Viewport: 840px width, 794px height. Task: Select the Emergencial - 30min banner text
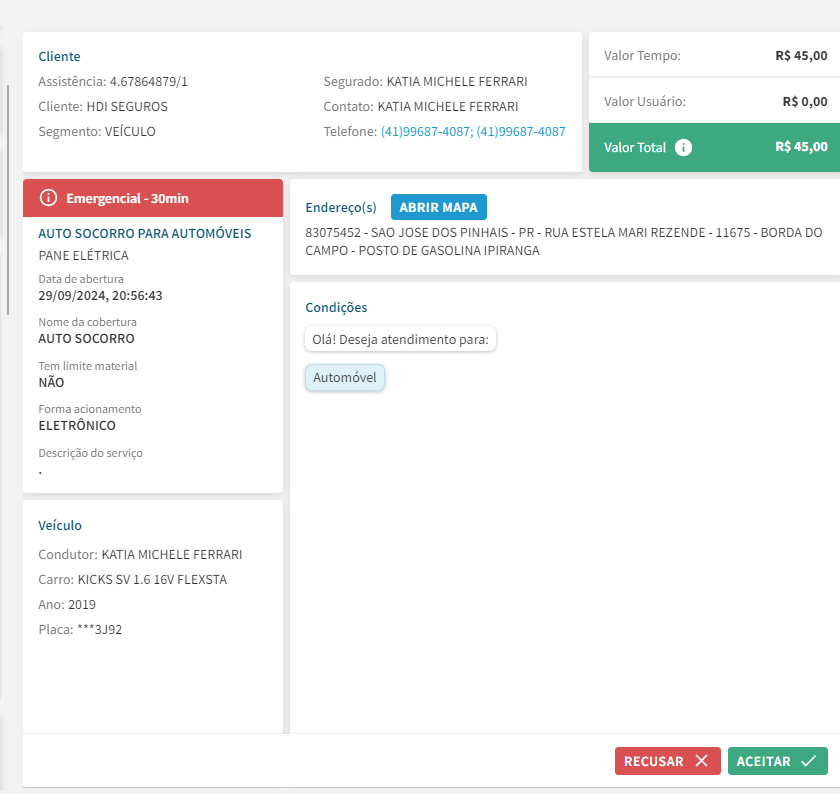coord(127,198)
